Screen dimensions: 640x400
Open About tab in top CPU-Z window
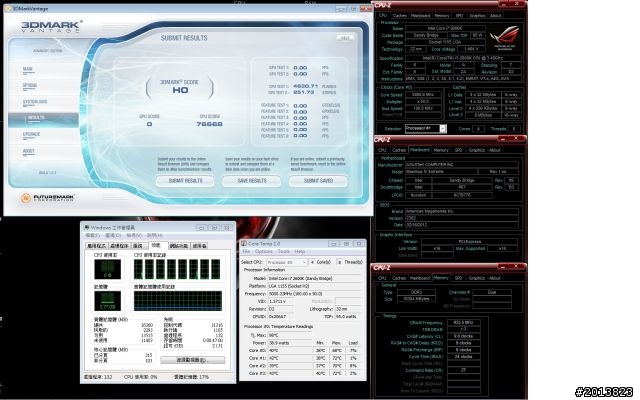(x=496, y=16)
